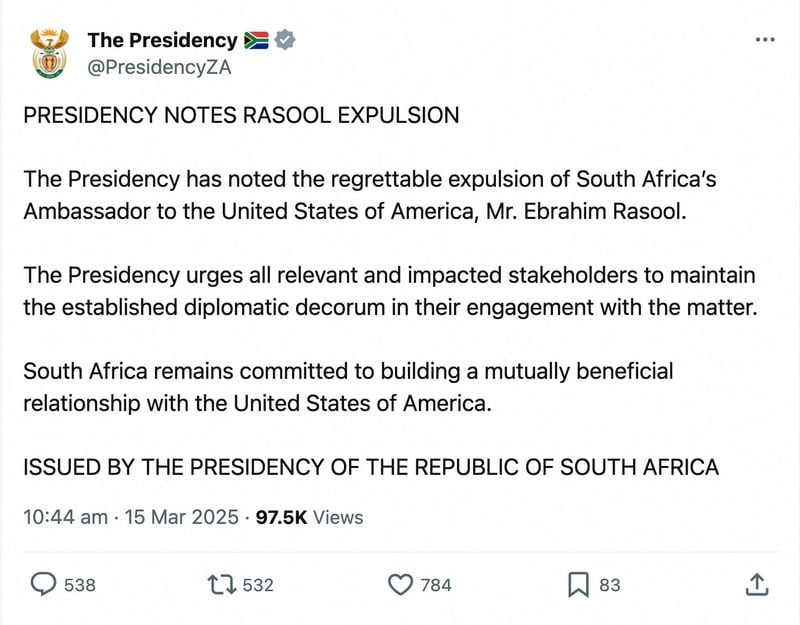Viewport: 800px width, 625px height.
Task: Click the display name The Presidency
Action: coord(162,41)
